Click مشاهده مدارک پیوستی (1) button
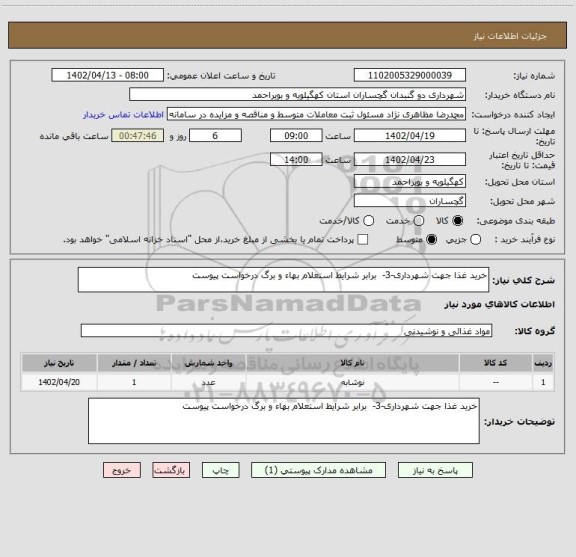The width and height of the screenshot is (576, 557). 318,470
